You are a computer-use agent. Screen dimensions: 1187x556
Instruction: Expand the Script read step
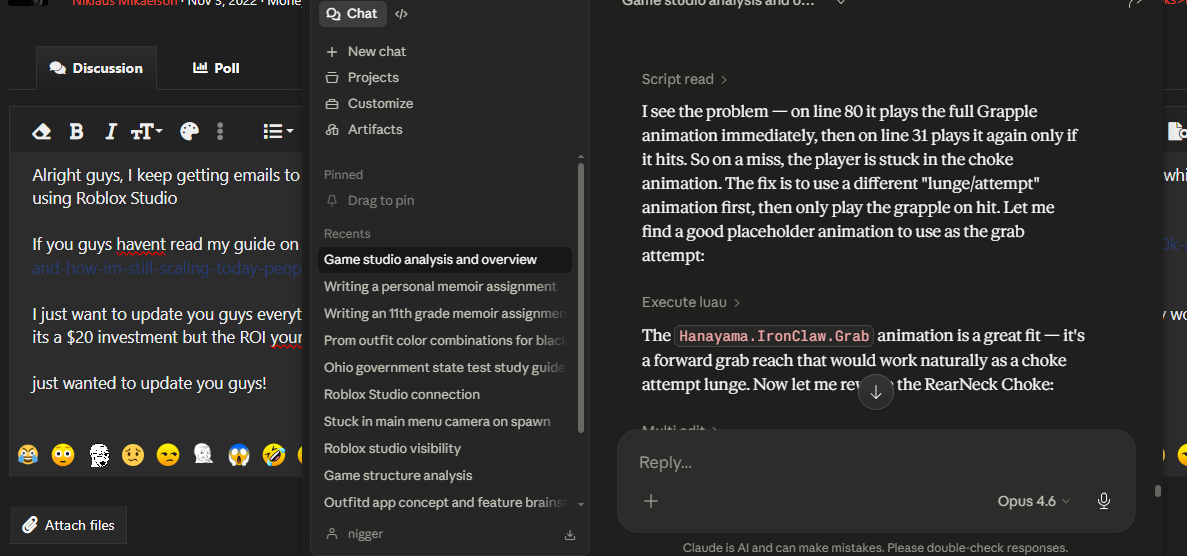click(684, 79)
